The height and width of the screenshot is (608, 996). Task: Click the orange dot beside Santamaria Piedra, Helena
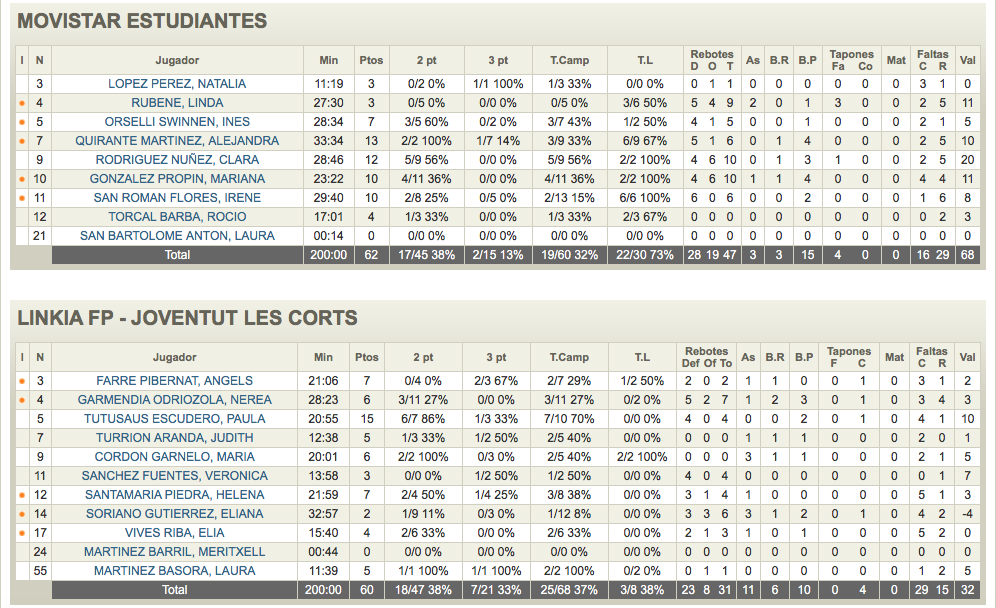[22, 495]
